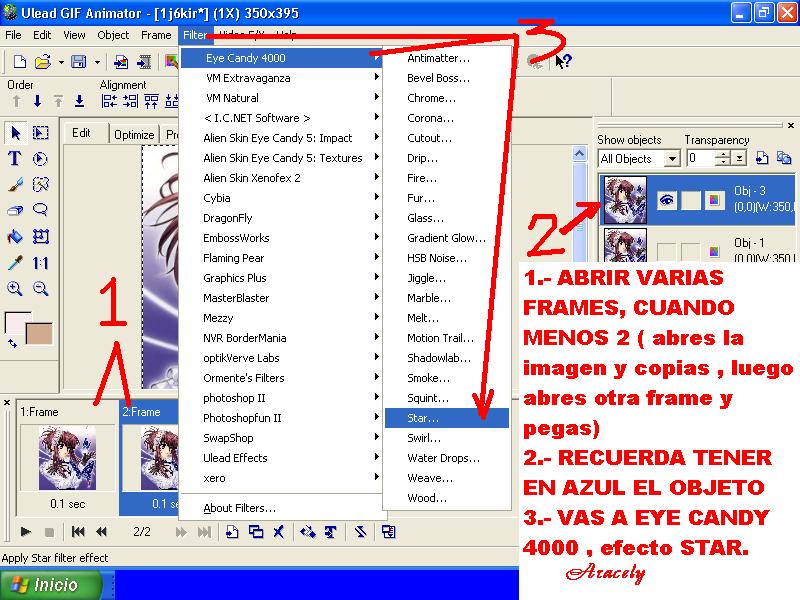
Task: Swap foreground and background colors
Action: 12,344
